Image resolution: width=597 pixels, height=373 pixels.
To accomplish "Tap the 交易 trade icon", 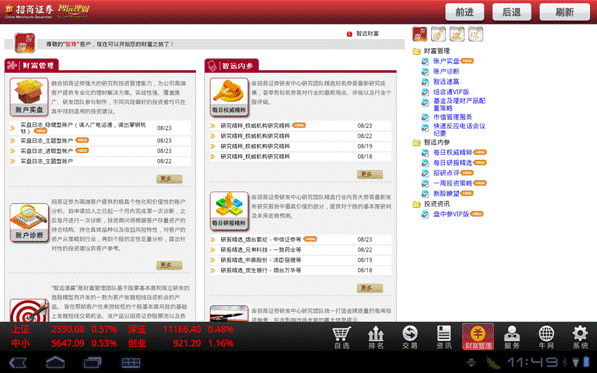I will pos(410,337).
